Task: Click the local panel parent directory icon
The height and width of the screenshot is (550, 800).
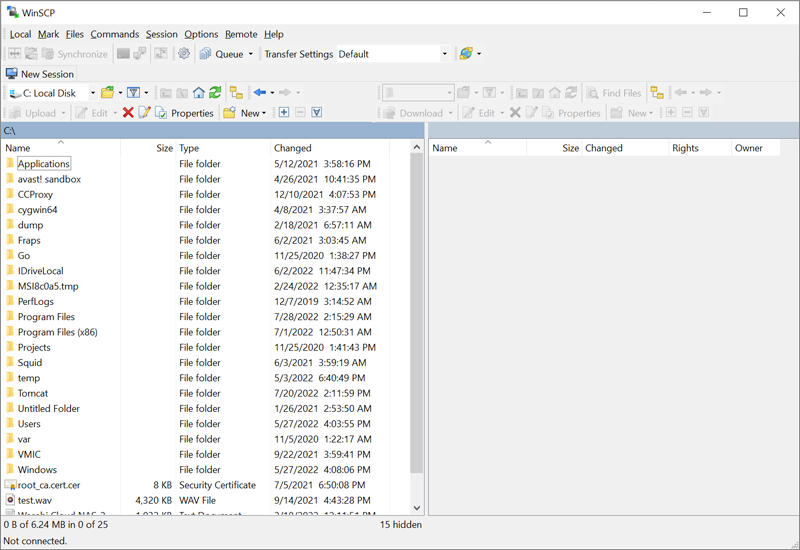Action: click(165, 93)
